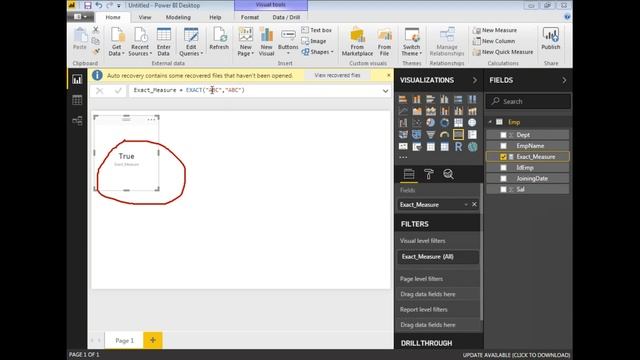Image resolution: width=640 pixels, height=360 pixels.
Task: Open the Help ribbon tab
Action: (215, 17)
